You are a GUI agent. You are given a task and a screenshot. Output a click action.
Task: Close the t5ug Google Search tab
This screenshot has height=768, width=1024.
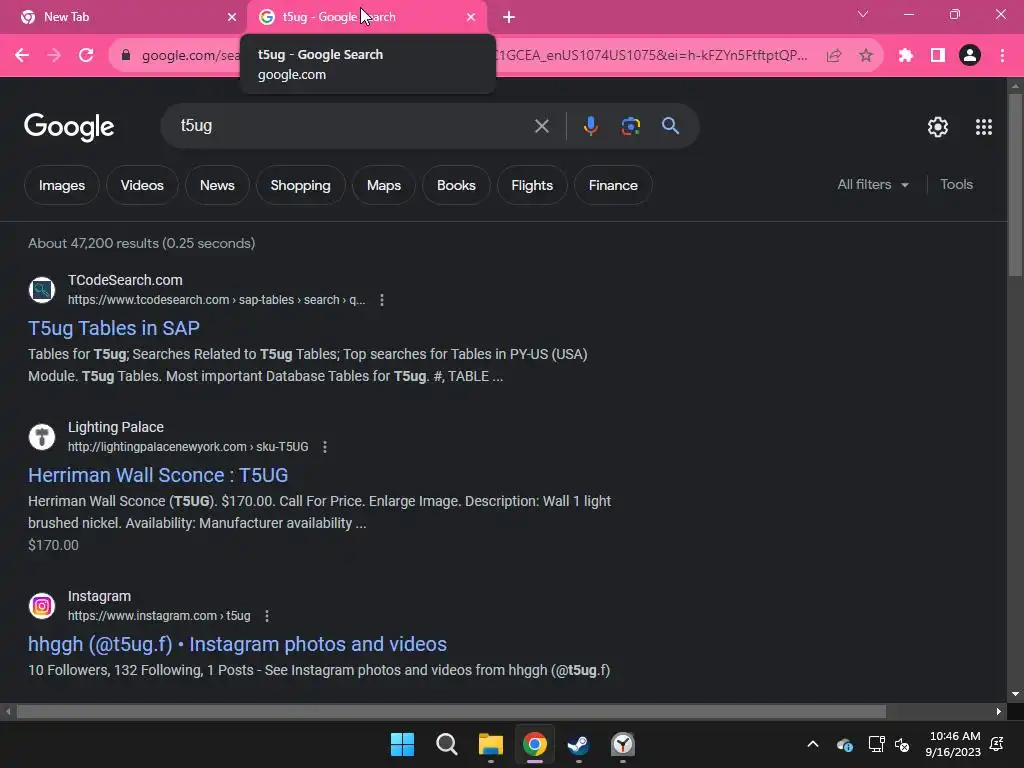point(471,18)
